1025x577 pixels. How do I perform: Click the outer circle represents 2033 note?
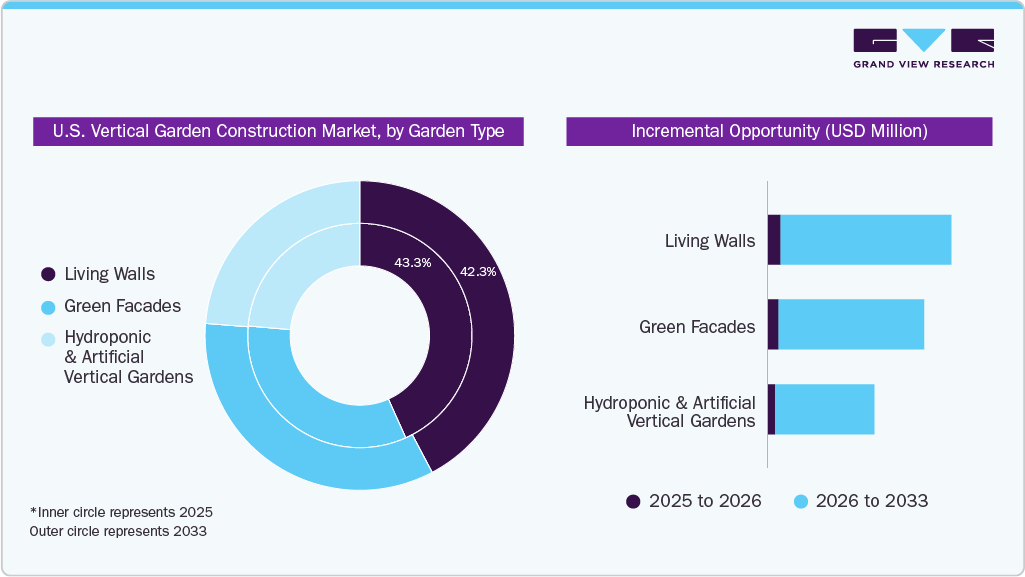(x=118, y=531)
